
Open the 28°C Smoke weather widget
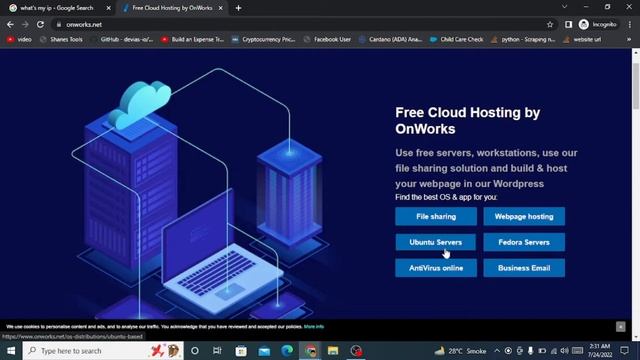(x=460, y=351)
